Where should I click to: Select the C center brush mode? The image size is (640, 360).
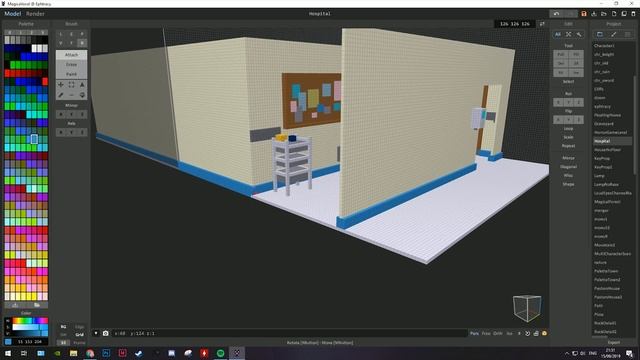pos(71,34)
